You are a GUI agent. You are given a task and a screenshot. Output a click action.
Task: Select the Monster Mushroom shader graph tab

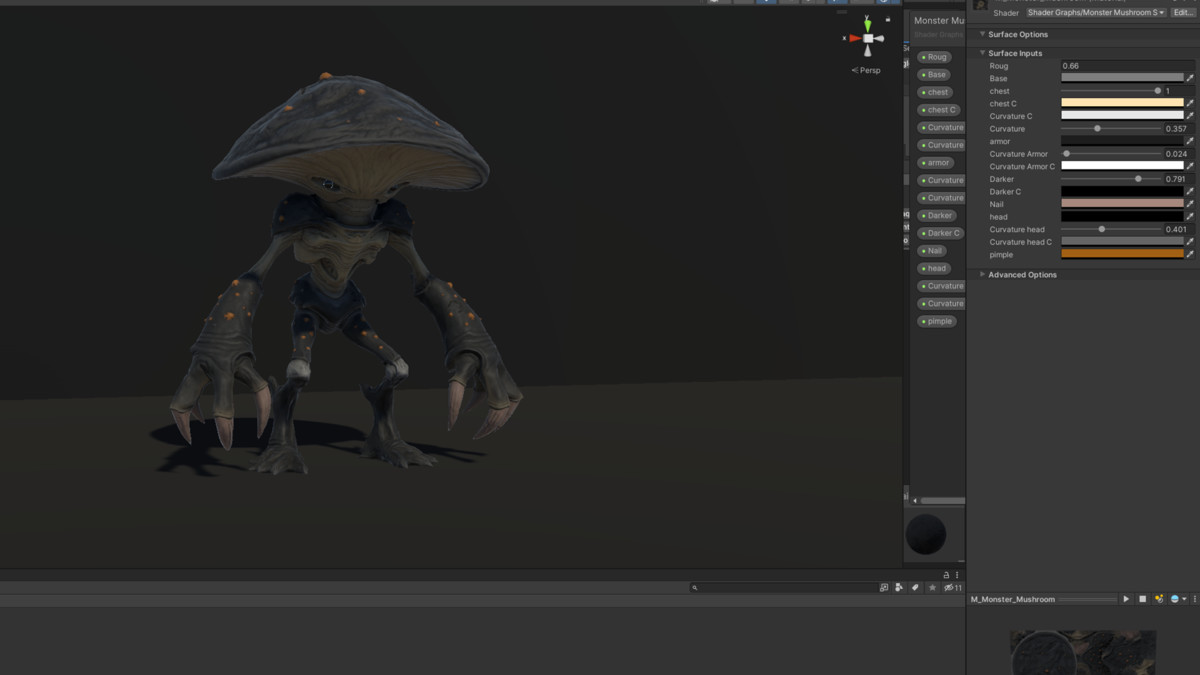pos(938,20)
